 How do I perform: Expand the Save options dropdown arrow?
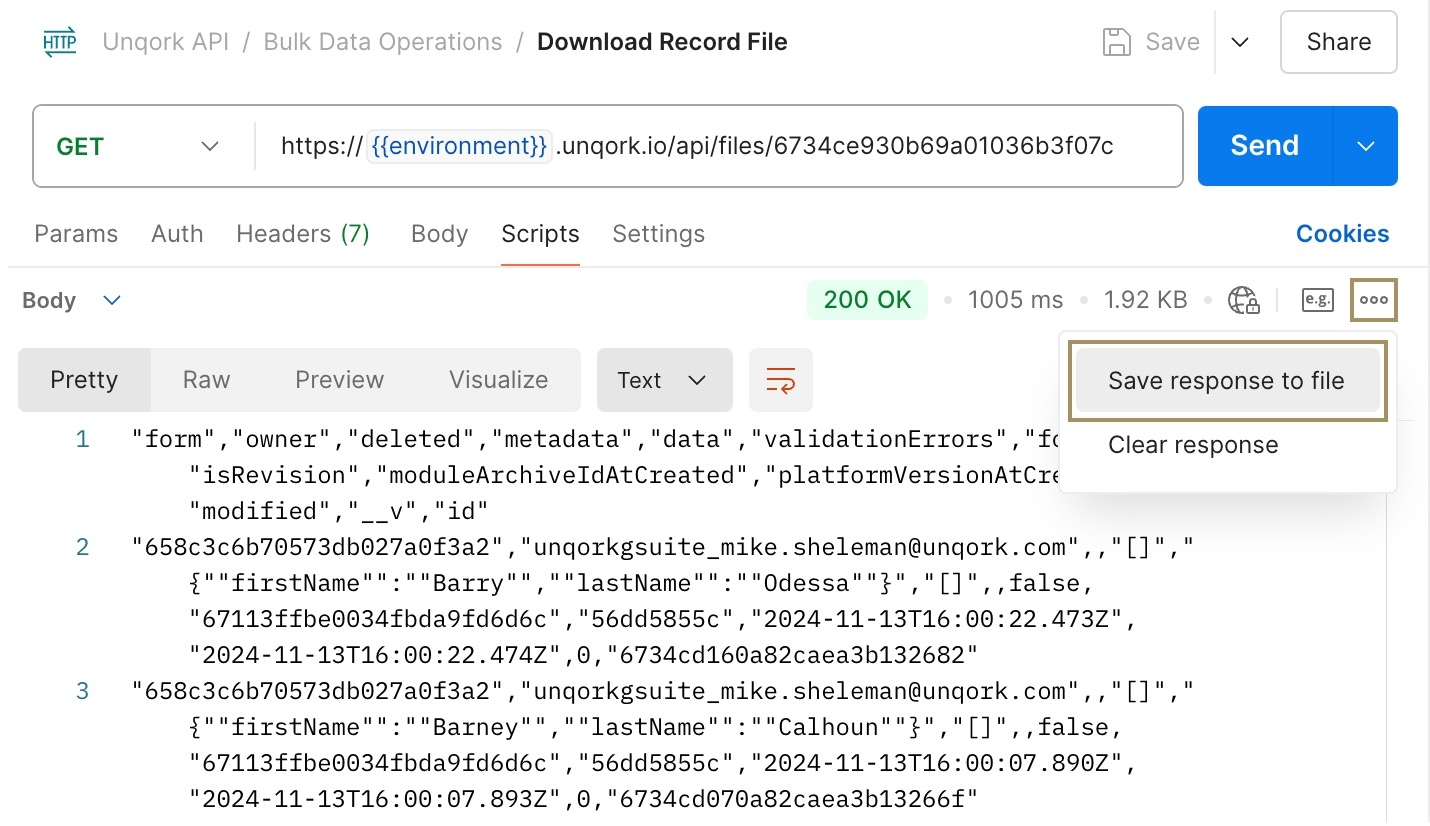[x=1240, y=42]
